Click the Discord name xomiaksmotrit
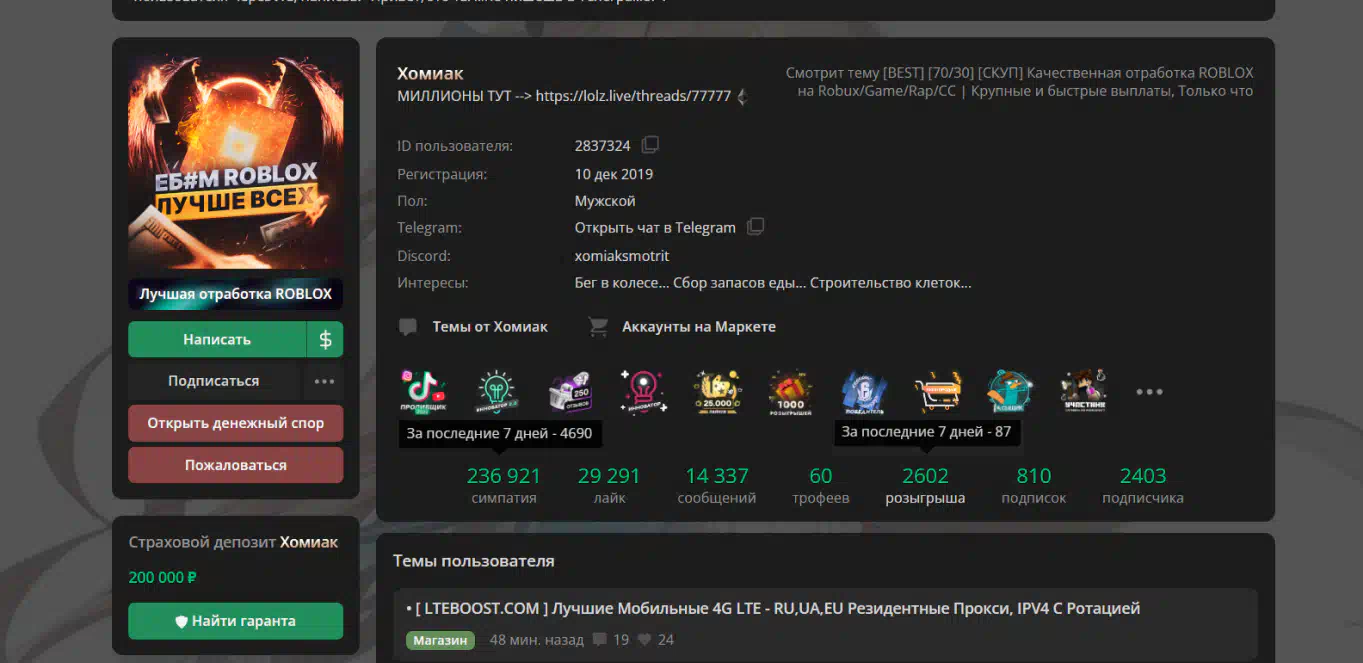This screenshot has height=663, width=1363. pyautogui.click(x=622, y=256)
